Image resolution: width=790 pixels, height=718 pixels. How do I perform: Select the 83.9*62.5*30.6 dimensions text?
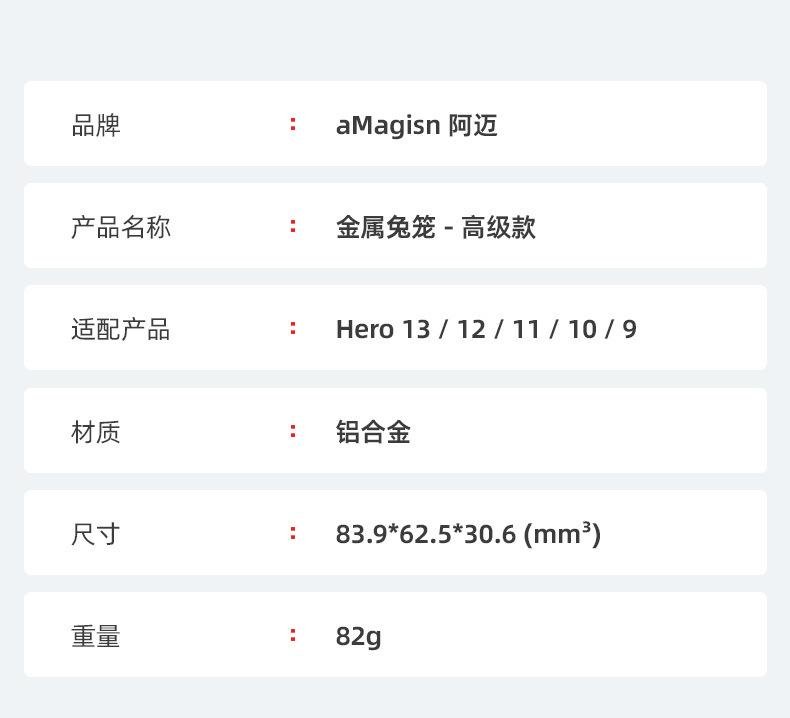pyautogui.click(x=425, y=534)
